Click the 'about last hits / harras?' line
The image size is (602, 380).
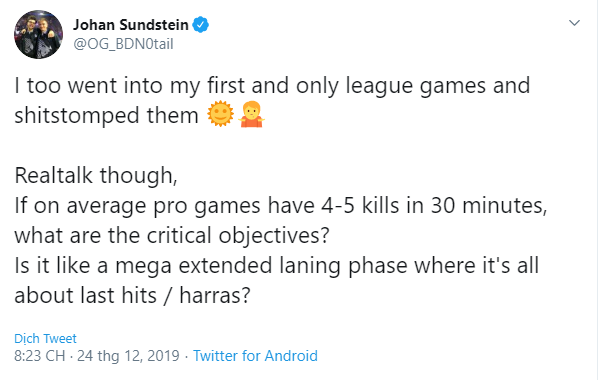click(x=132, y=296)
